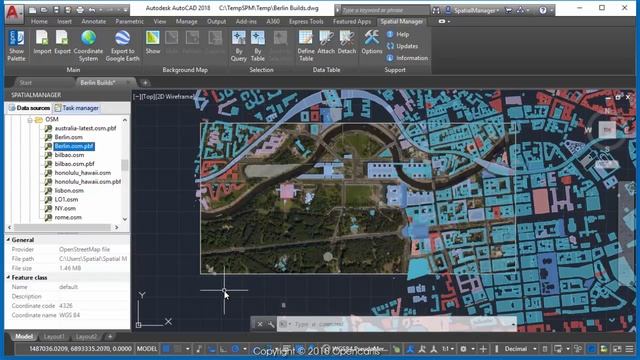Screen dimensions: 640x360
Task: Click the keyword search input field
Action: point(385,10)
